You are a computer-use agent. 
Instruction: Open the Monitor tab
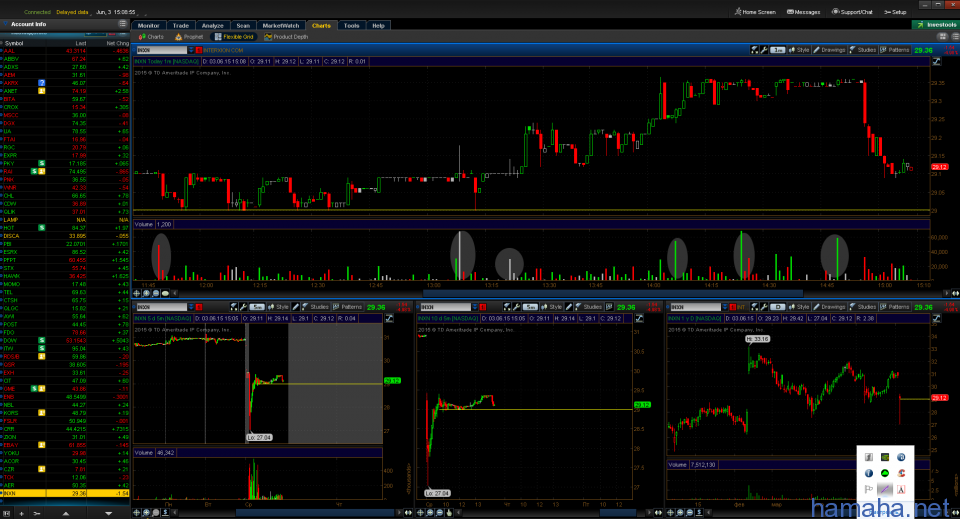coord(148,26)
